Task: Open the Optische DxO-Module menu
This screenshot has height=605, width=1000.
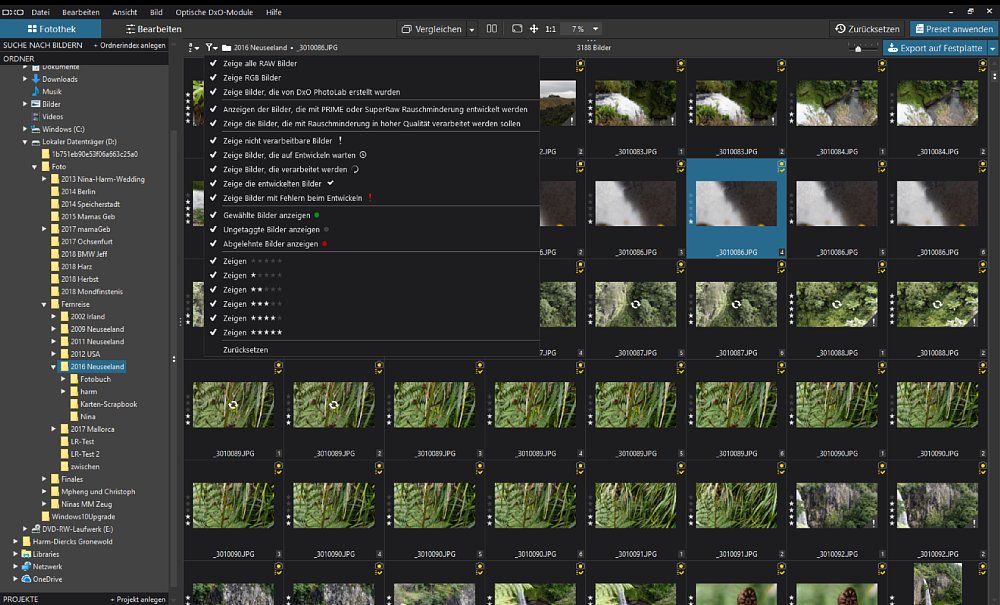Action: tap(214, 12)
